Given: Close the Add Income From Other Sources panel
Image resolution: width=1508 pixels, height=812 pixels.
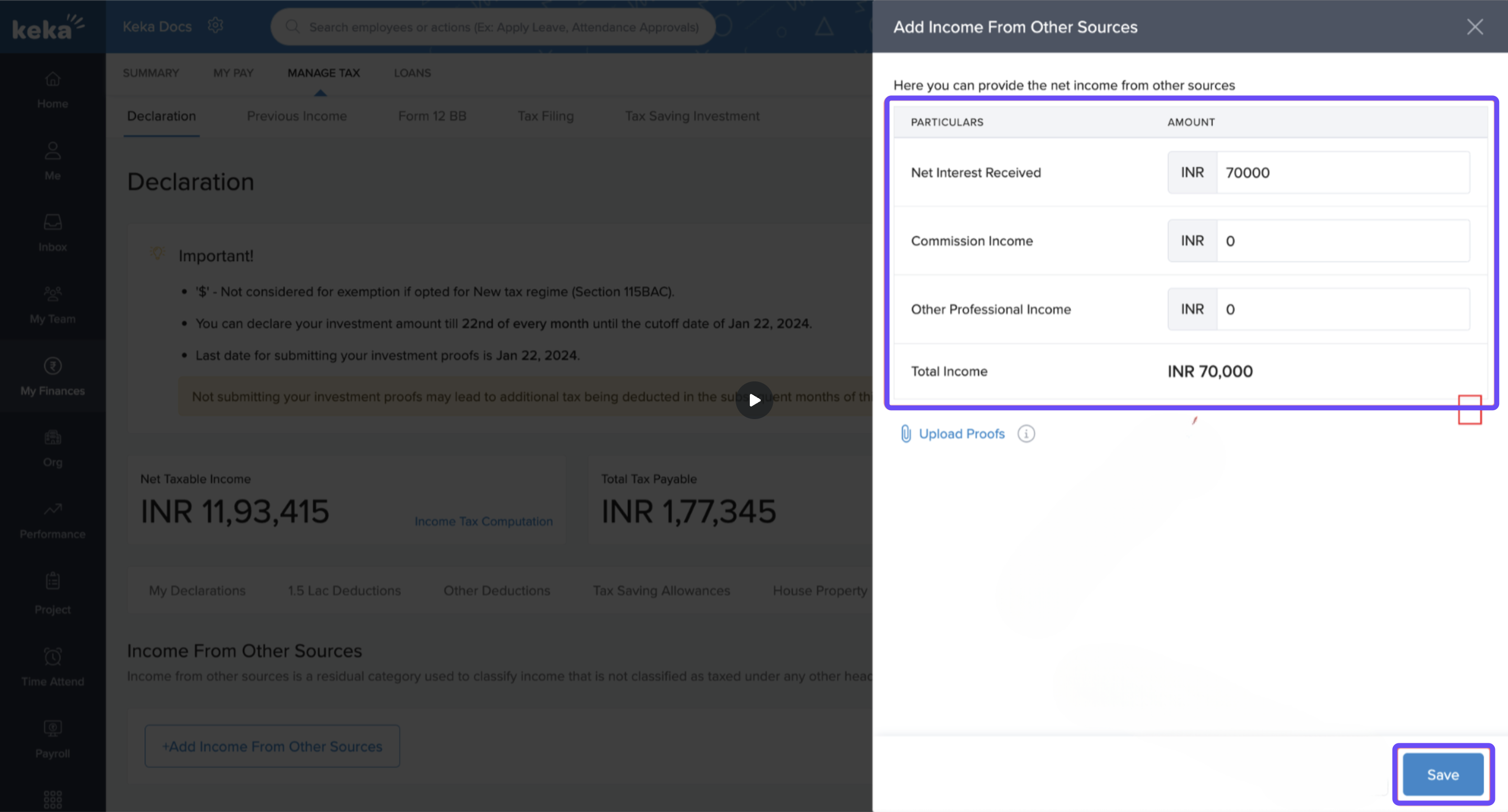Looking at the screenshot, I should [x=1474, y=27].
